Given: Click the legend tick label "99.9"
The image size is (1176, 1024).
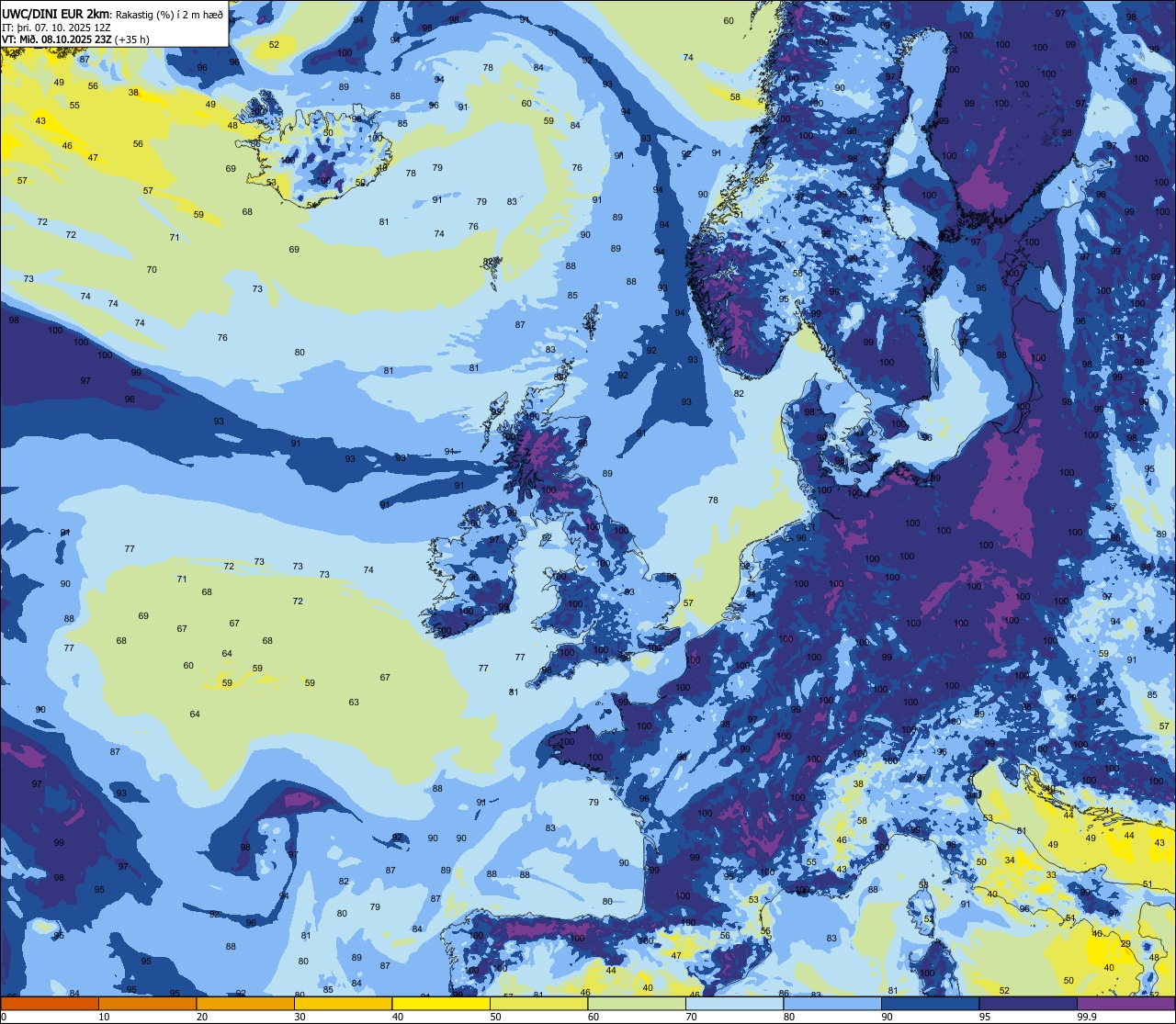Looking at the screenshot, I should pos(1086,1017).
